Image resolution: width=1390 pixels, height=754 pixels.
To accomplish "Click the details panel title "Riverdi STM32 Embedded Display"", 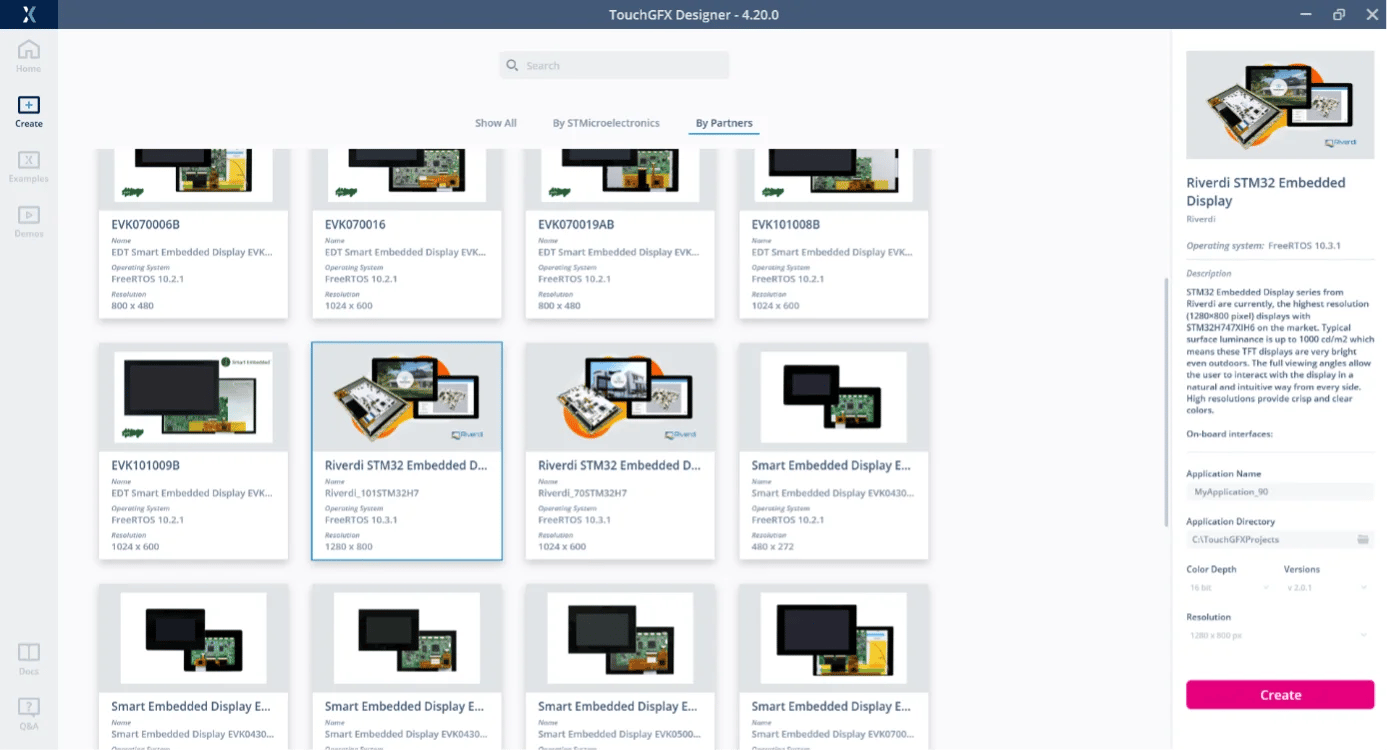I will (1266, 192).
